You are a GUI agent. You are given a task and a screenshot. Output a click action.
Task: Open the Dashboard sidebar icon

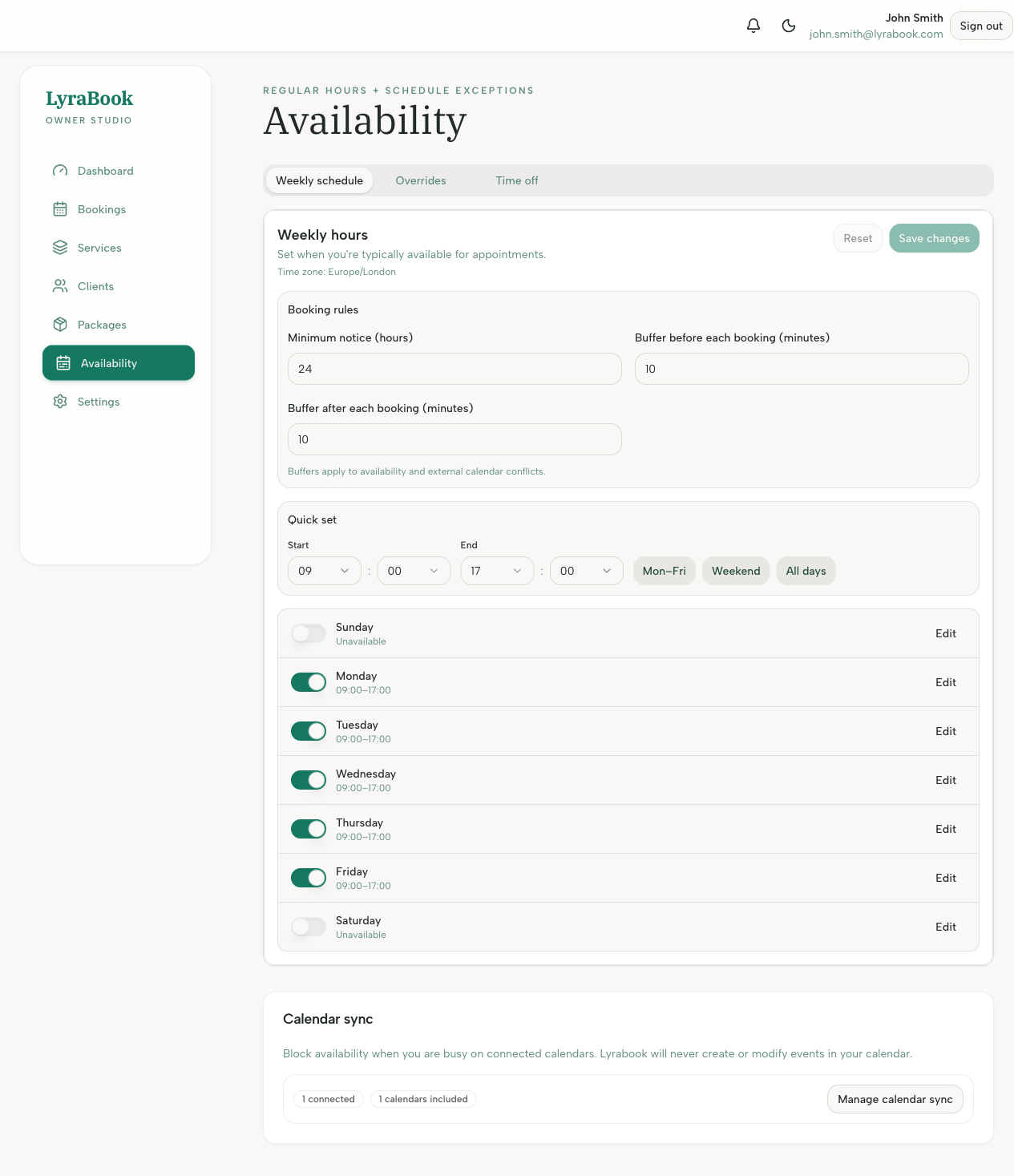coord(60,171)
